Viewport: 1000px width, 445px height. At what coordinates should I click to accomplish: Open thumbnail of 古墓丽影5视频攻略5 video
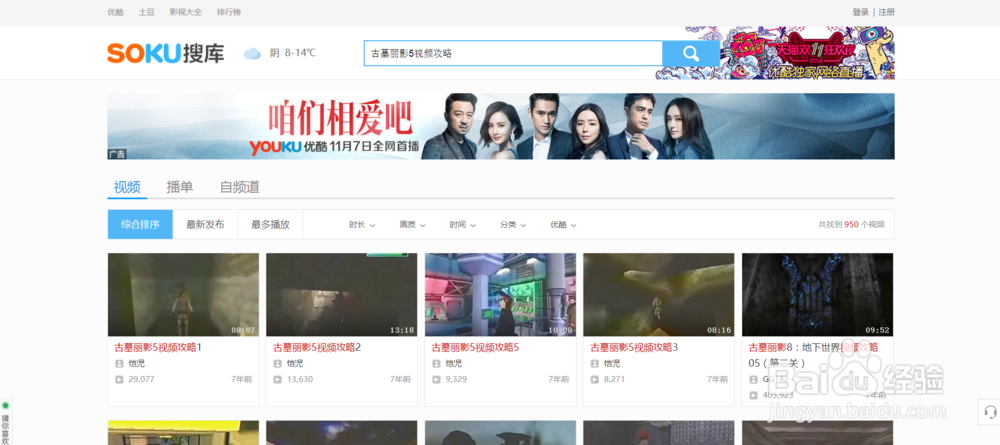coord(501,295)
